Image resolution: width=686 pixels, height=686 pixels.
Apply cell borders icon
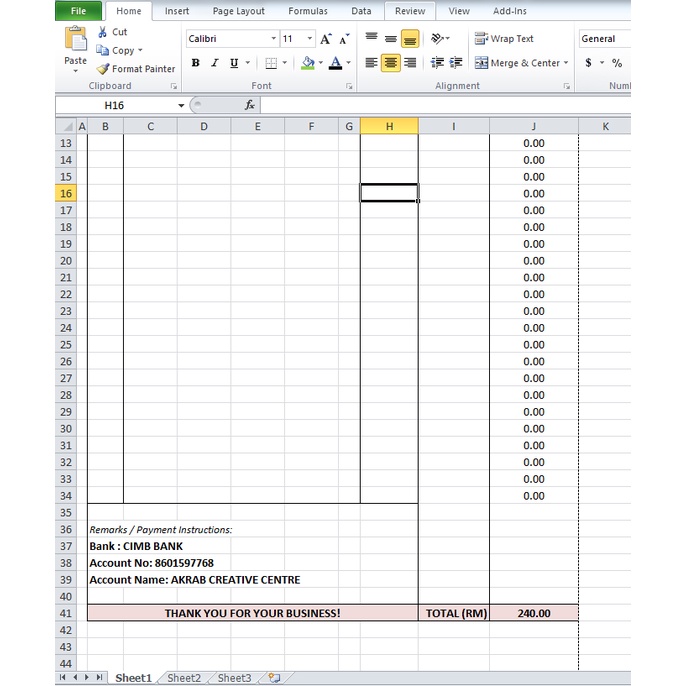point(271,63)
